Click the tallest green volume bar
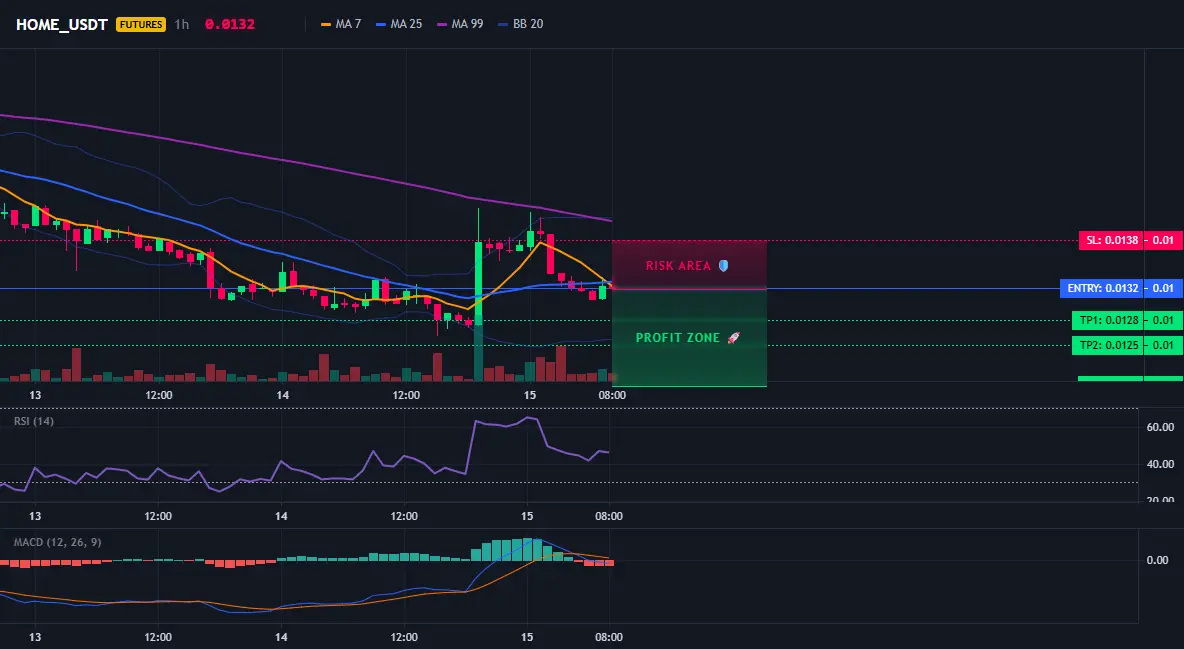This screenshot has height=649, width=1184. click(478, 349)
